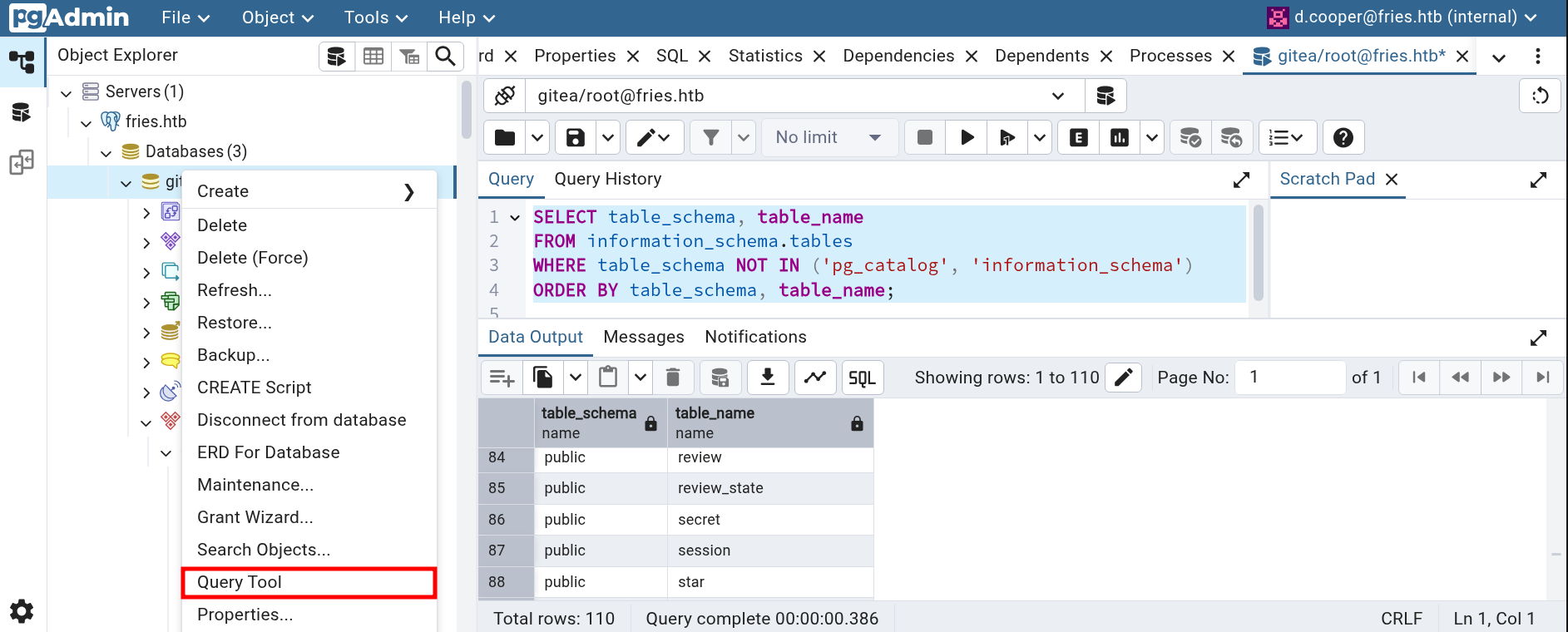Click the Rollback transaction icon

pyautogui.click(x=1231, y=137)
